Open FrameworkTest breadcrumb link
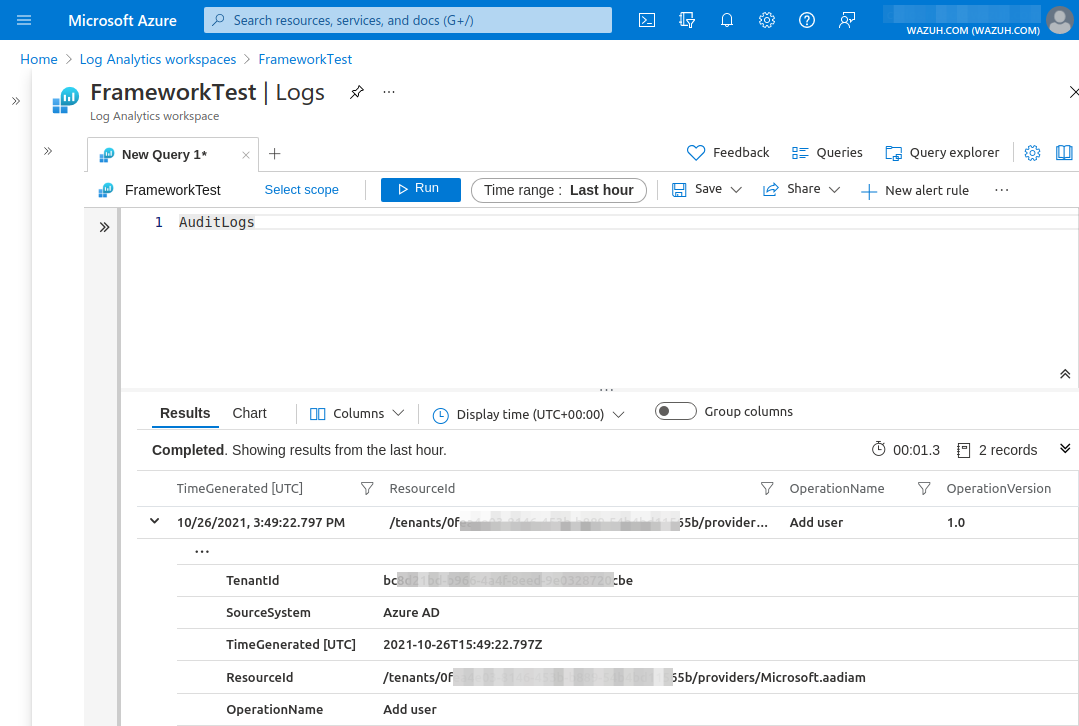This screenshot has height=726, width=1079. pos(305,59)
